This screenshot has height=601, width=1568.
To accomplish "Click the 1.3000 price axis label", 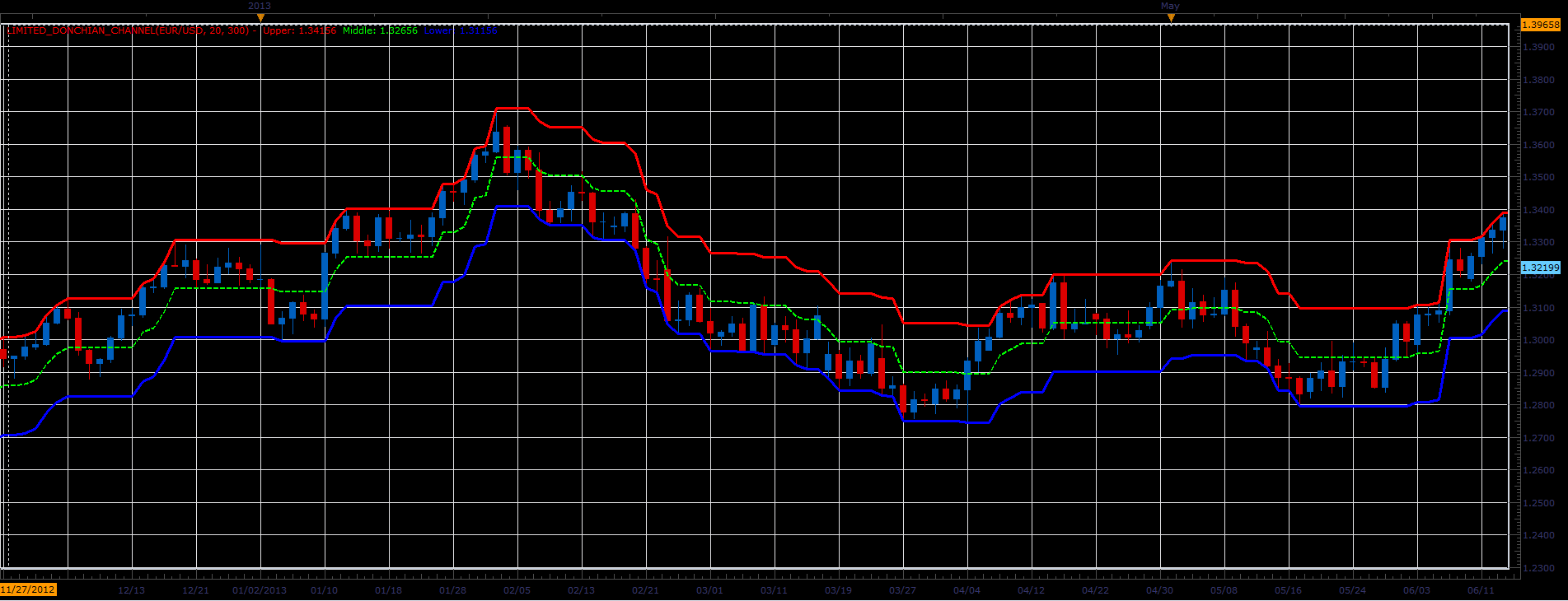I will (x=1539, y=340).
